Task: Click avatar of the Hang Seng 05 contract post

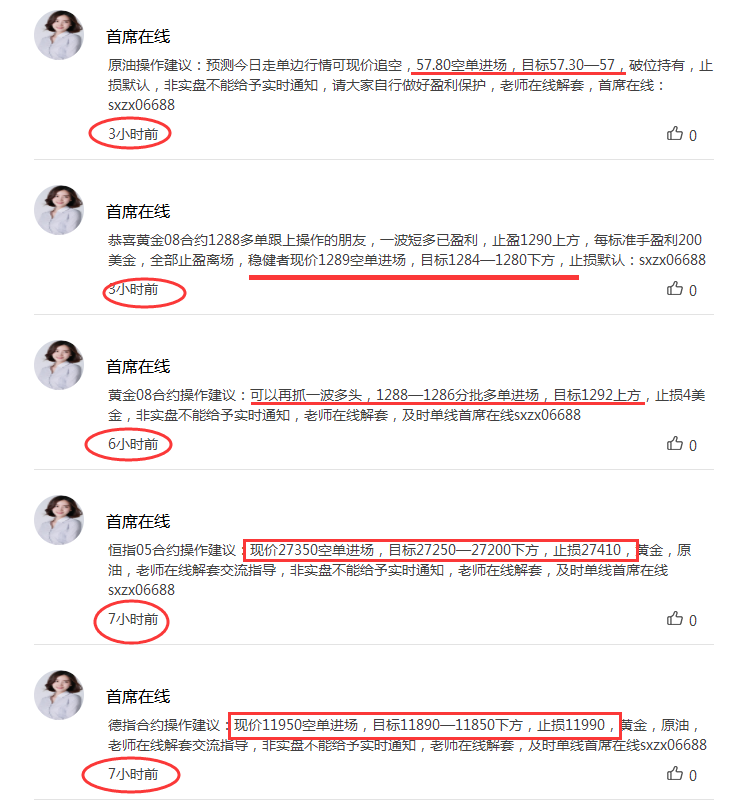Action: pyautogui.click(x=59, y=520)
